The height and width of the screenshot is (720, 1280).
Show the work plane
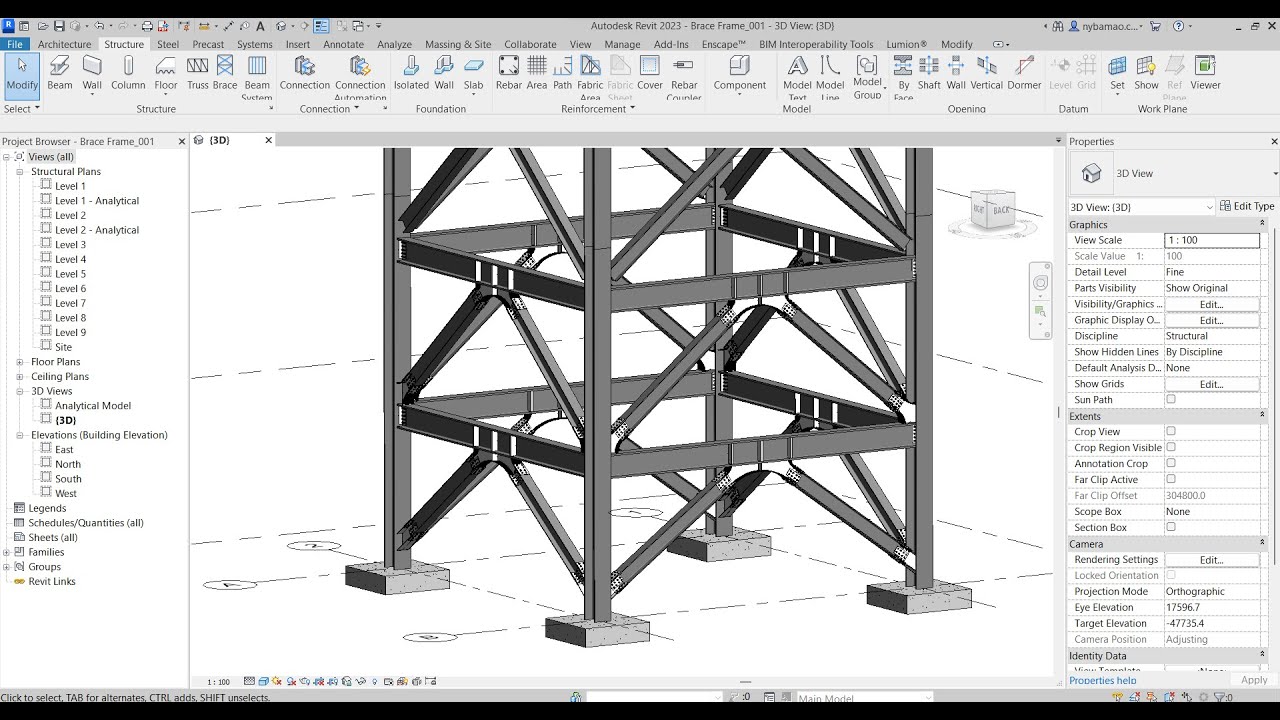tap(1147, 74)
